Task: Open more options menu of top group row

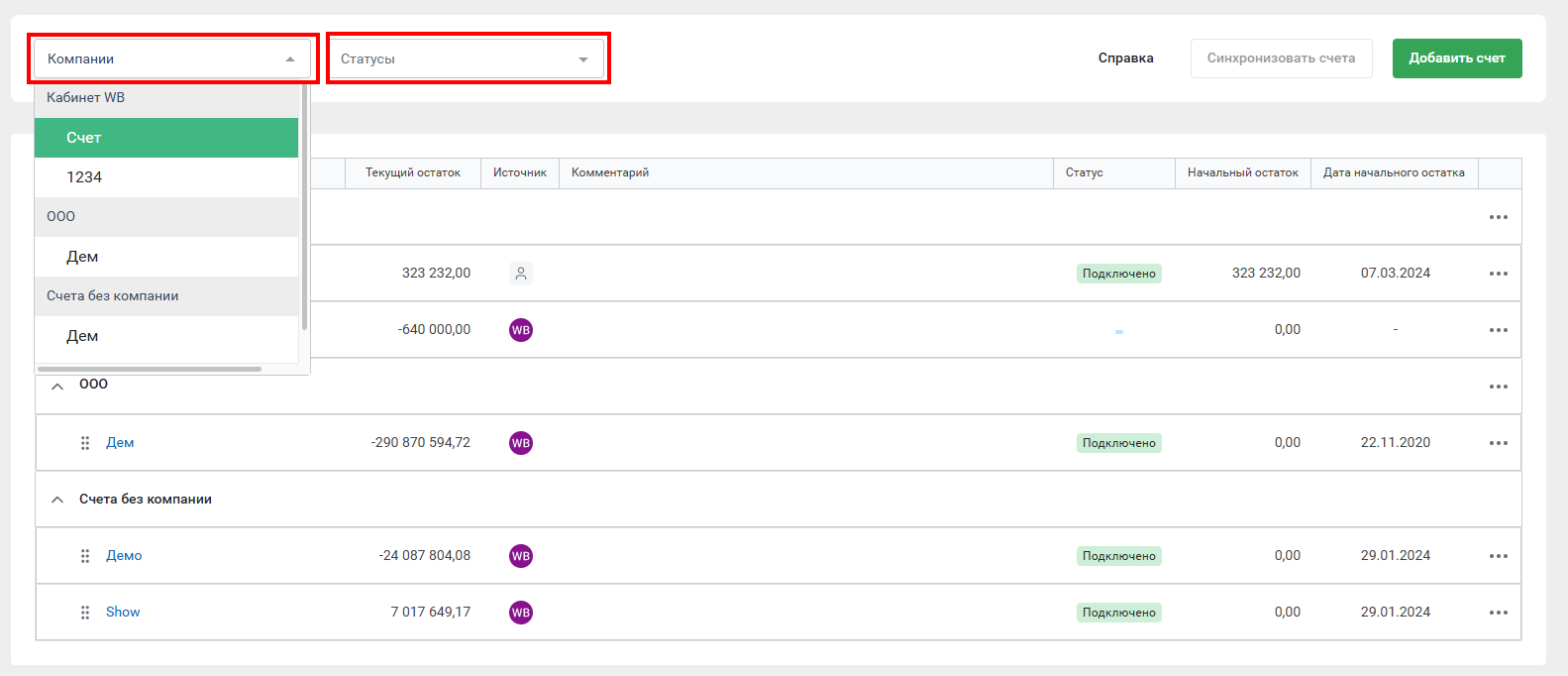Action: coord(1499,217)
